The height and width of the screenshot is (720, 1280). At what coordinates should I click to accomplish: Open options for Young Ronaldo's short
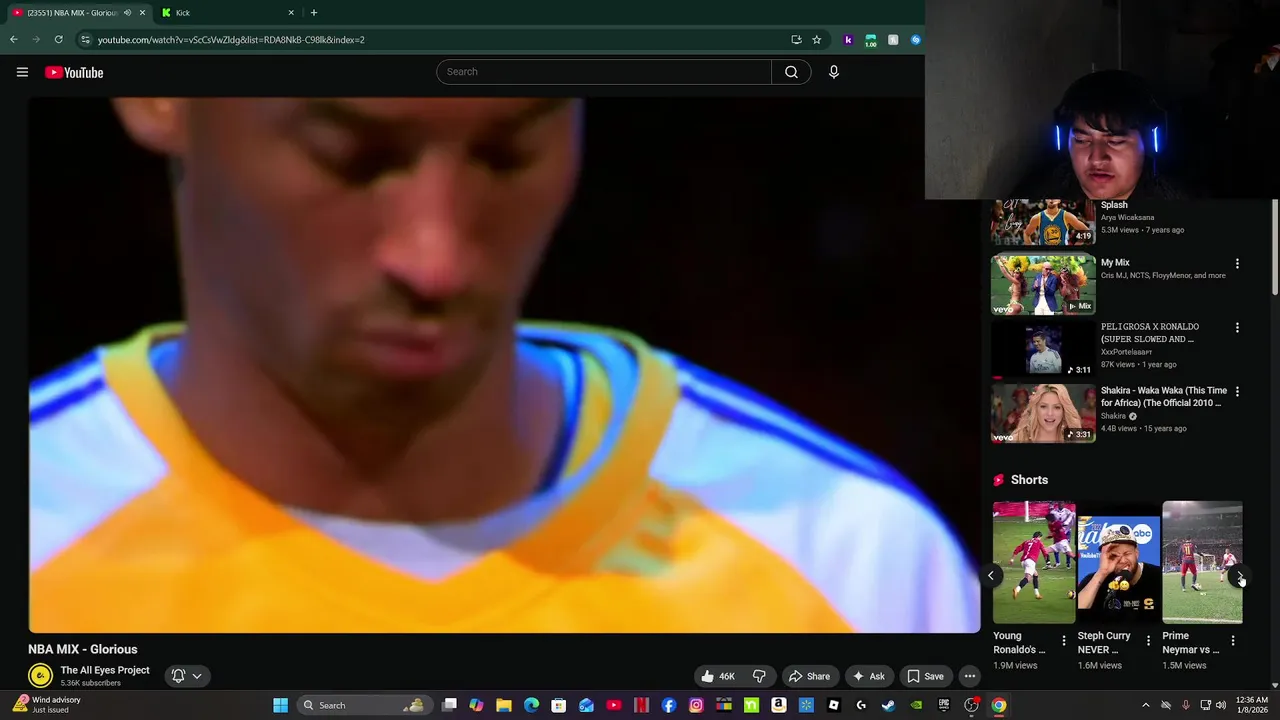click(1063, 641)
